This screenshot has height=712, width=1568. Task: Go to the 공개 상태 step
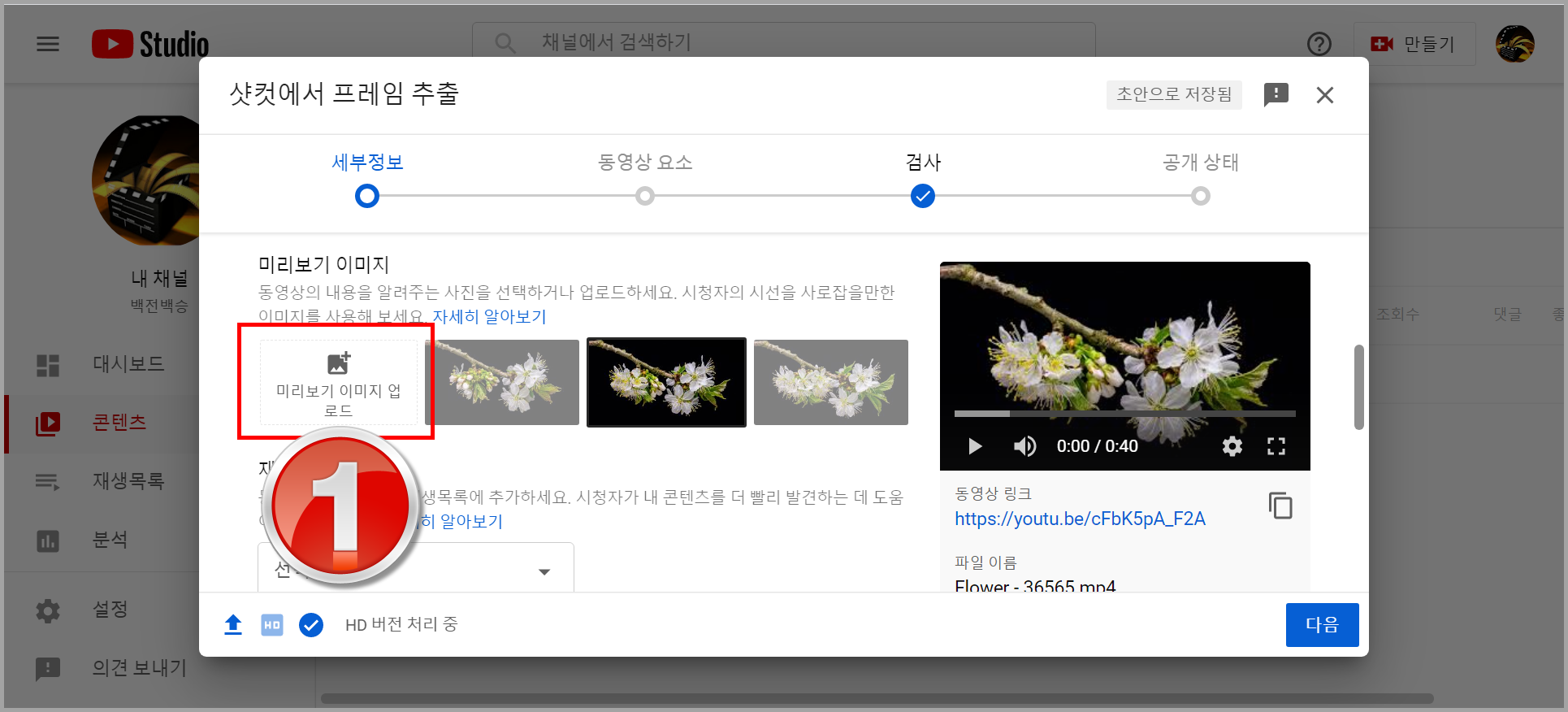[1200, 163]
